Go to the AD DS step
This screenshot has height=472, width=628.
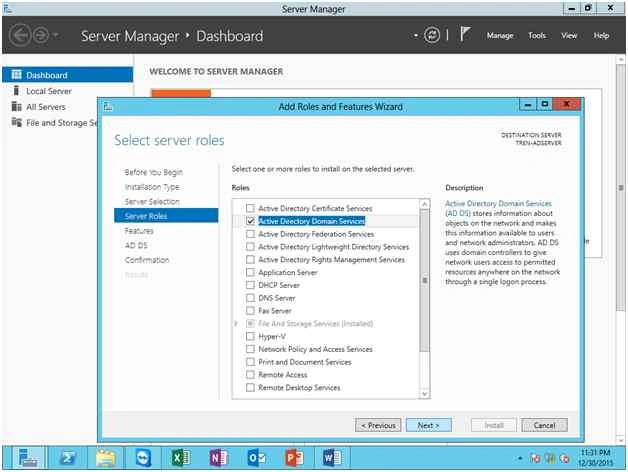[136, 245]
